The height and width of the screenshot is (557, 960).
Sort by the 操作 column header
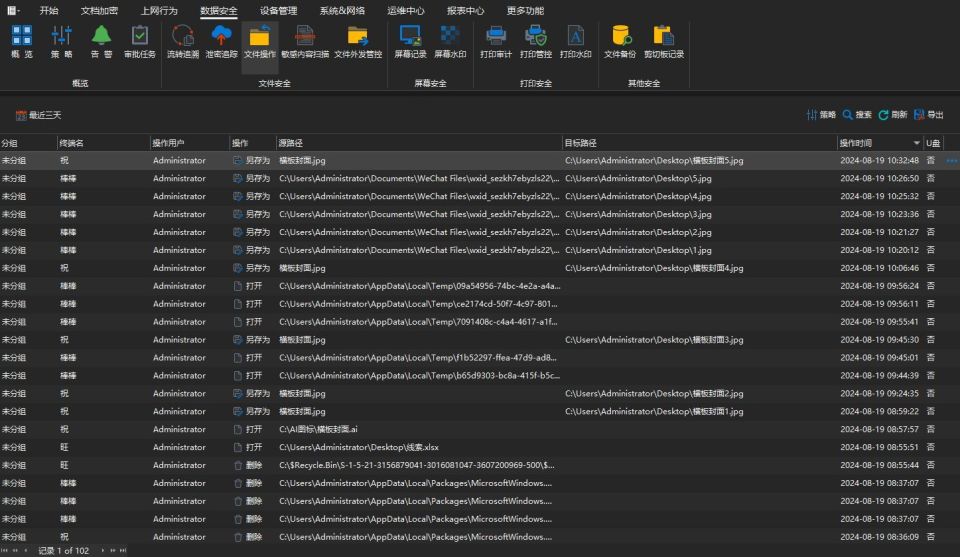click(x=252, y=143)
